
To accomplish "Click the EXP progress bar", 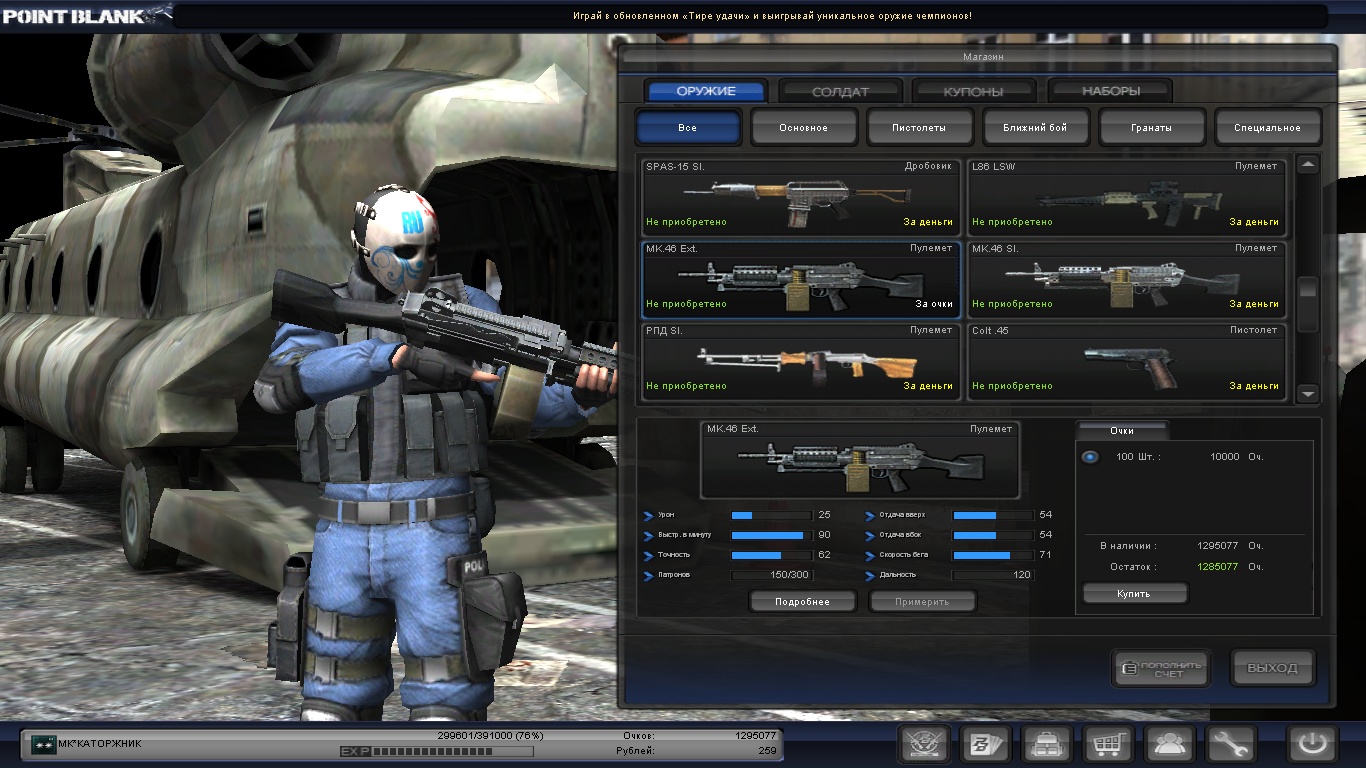I will tap(453, 751).
